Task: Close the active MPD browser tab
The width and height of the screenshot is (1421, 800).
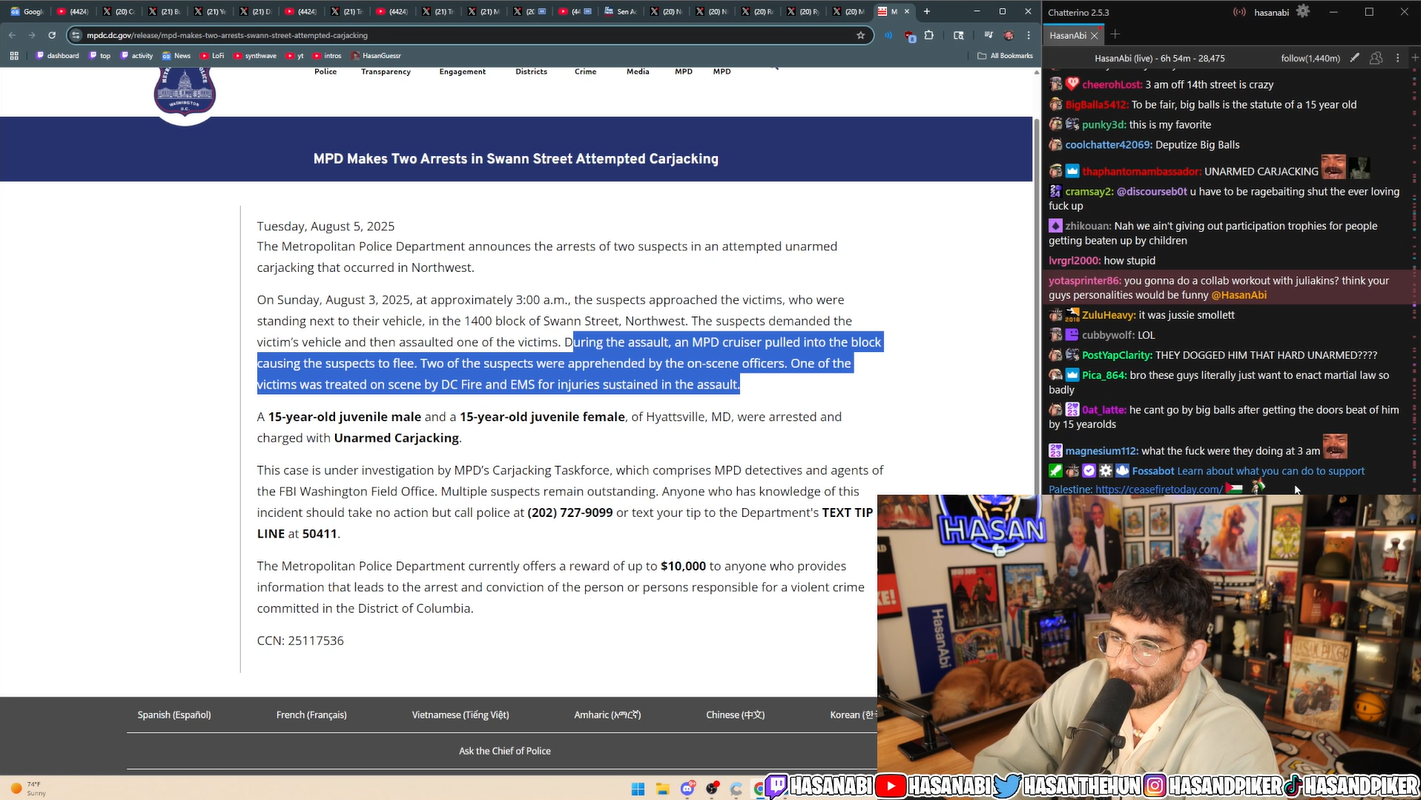Action: click(909, 11)
